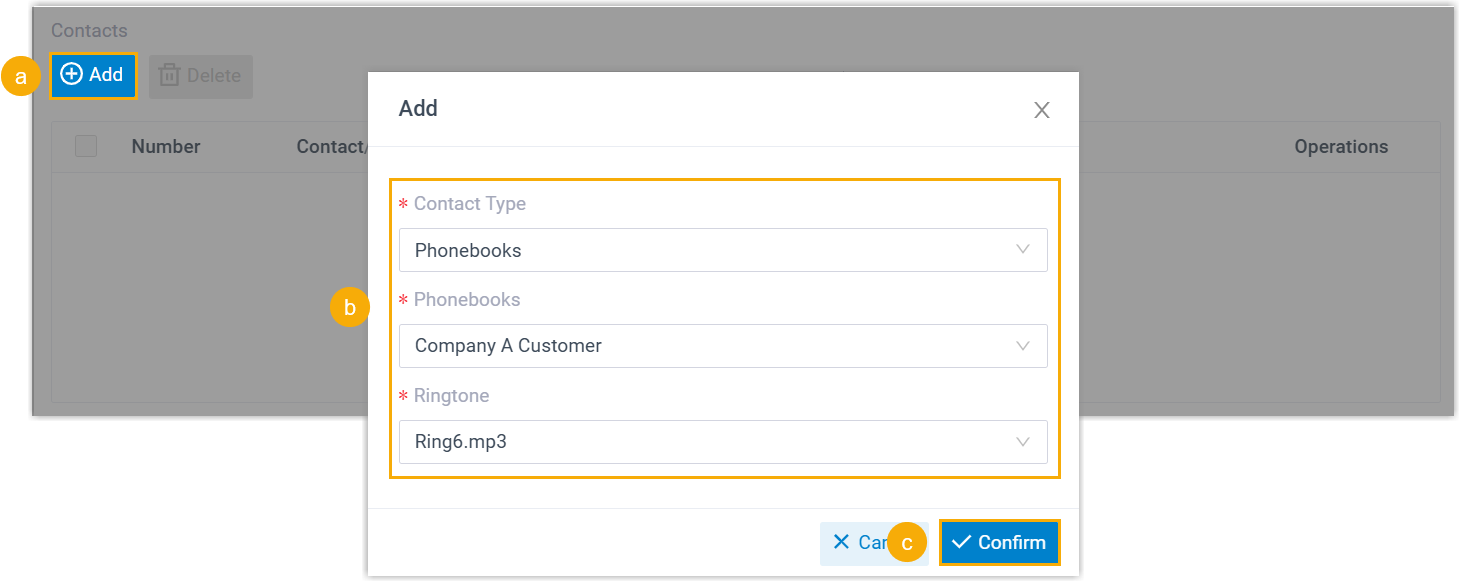Click the Contacts section heading
The height and width of the screenshot is (582, 1460).
click(x=89, y=31)
